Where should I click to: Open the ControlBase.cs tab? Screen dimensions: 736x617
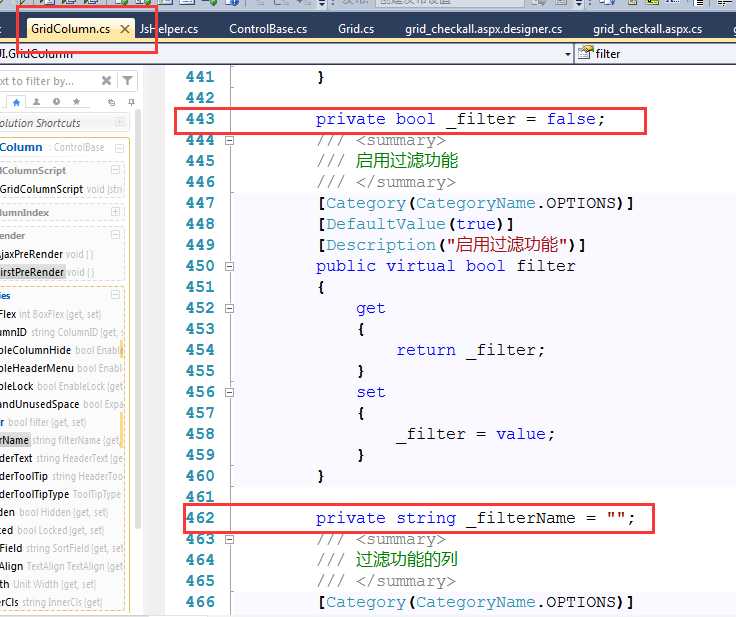pos(268,29)
